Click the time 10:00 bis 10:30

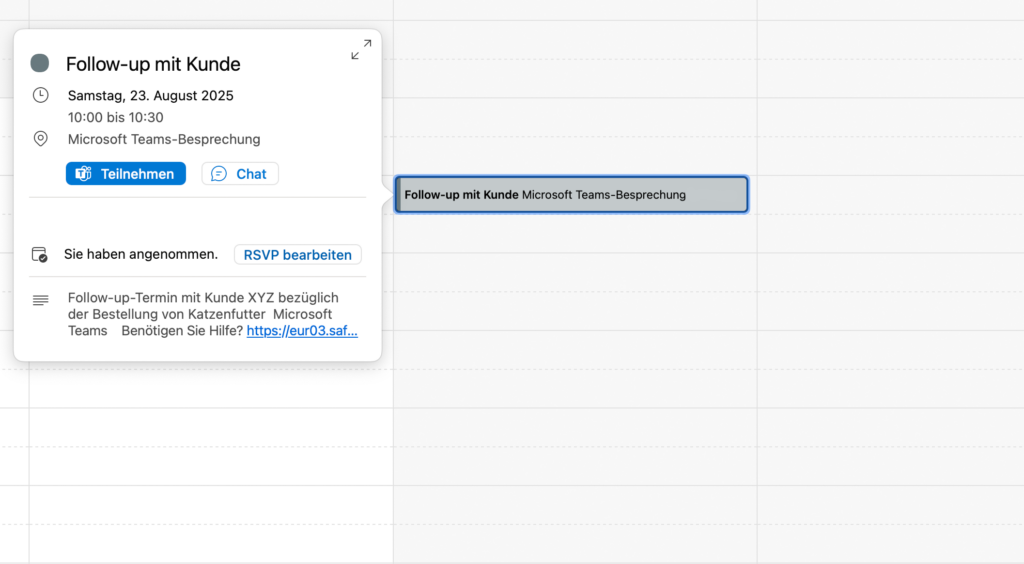tap(115, 117)
